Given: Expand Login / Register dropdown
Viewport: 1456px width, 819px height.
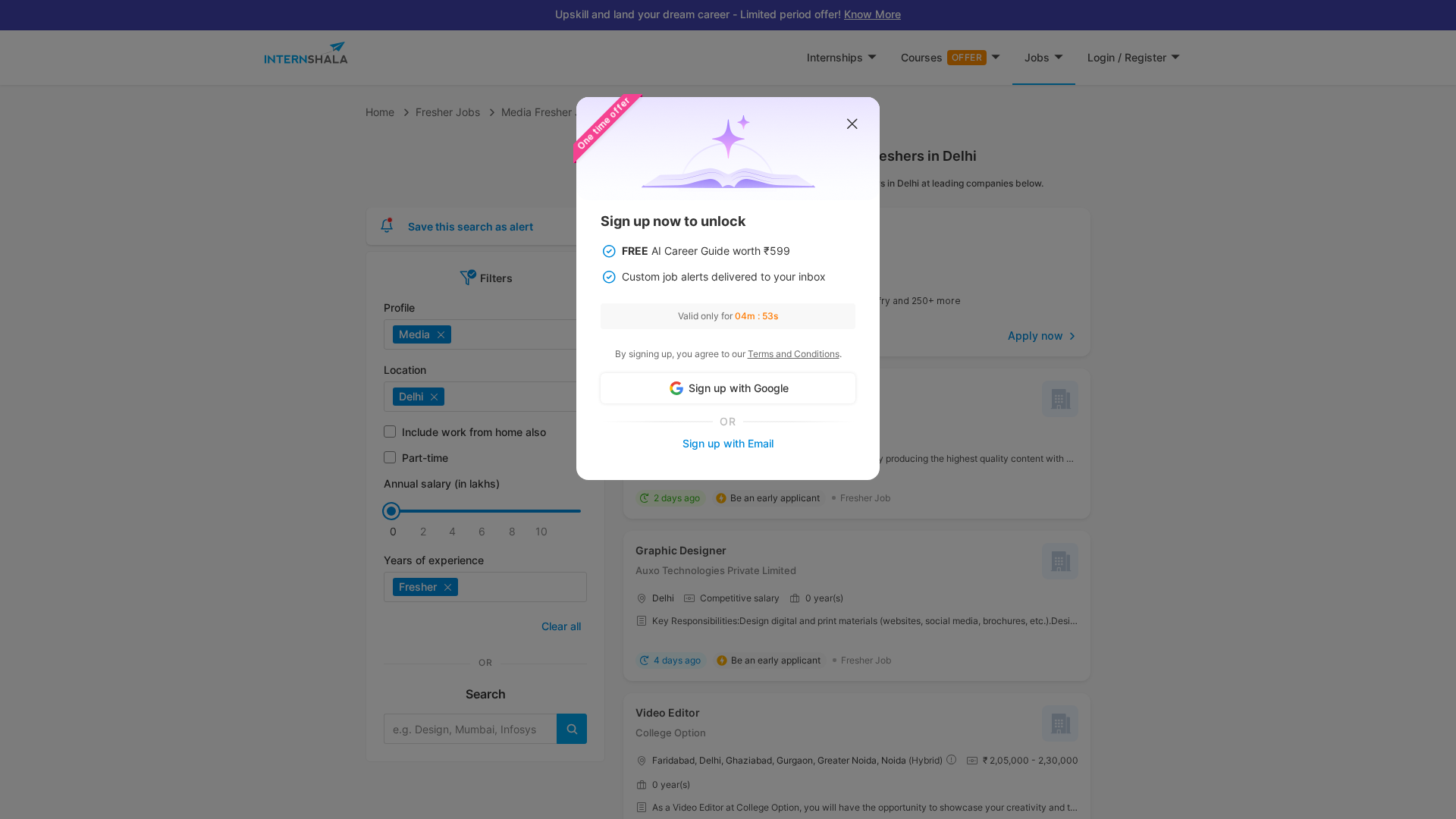Looking at the screenshot, I should point(1133,58).
